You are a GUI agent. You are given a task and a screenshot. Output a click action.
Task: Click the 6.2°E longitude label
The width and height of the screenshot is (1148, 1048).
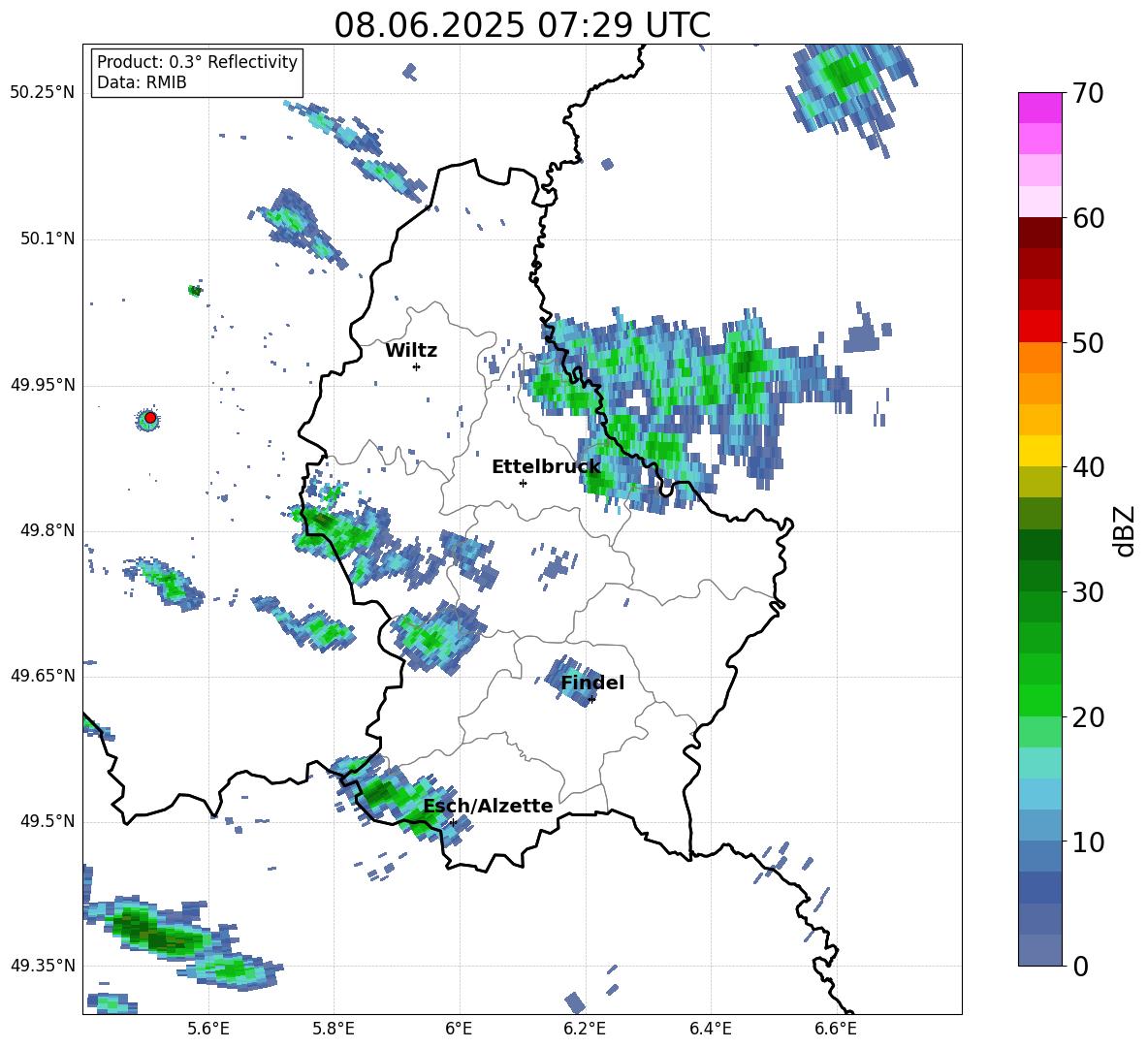[x=585, y=1029]
